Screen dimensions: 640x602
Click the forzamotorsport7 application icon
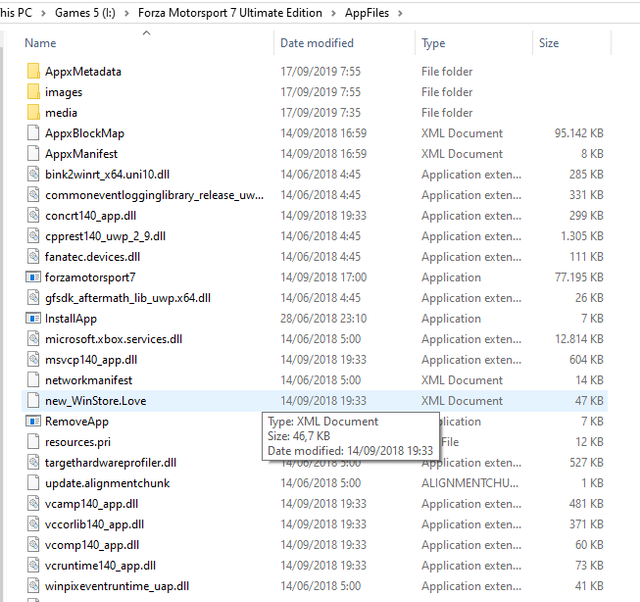point(33,277)
